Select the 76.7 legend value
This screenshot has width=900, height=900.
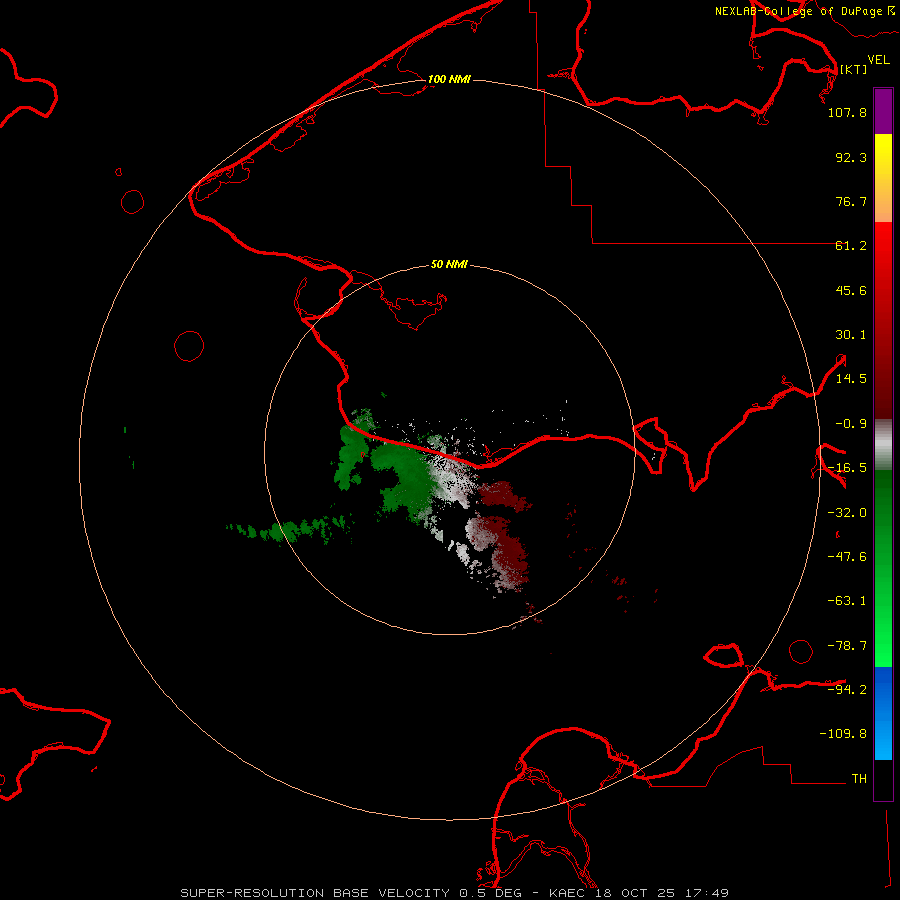[851, 201]
